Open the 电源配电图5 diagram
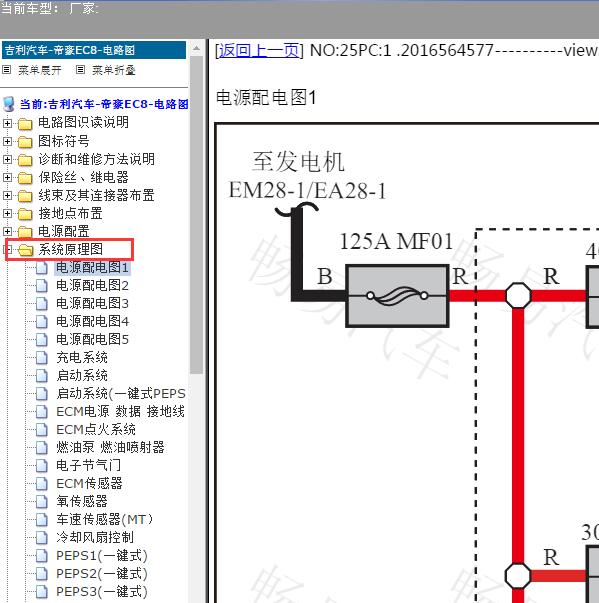 (x=92, y=339)
